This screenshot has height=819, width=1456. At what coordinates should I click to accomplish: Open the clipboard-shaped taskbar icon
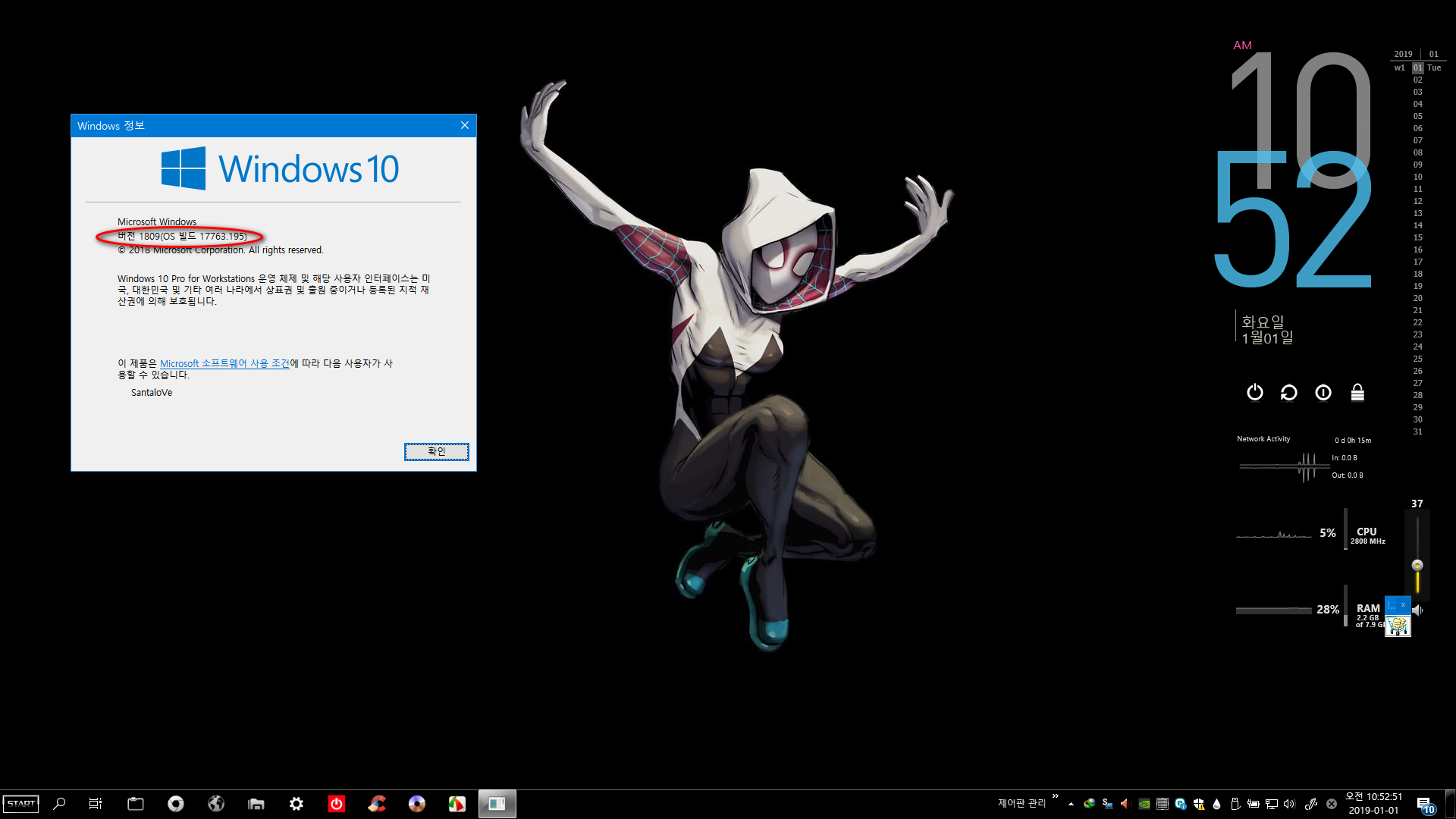pos(136,804)
